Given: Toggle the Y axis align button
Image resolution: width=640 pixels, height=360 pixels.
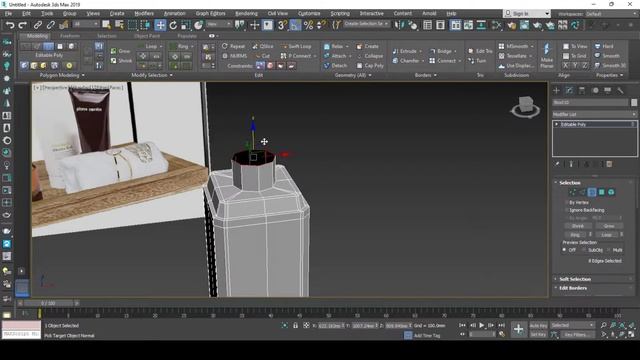Looking at the screenshot, I should coord(575,65).
